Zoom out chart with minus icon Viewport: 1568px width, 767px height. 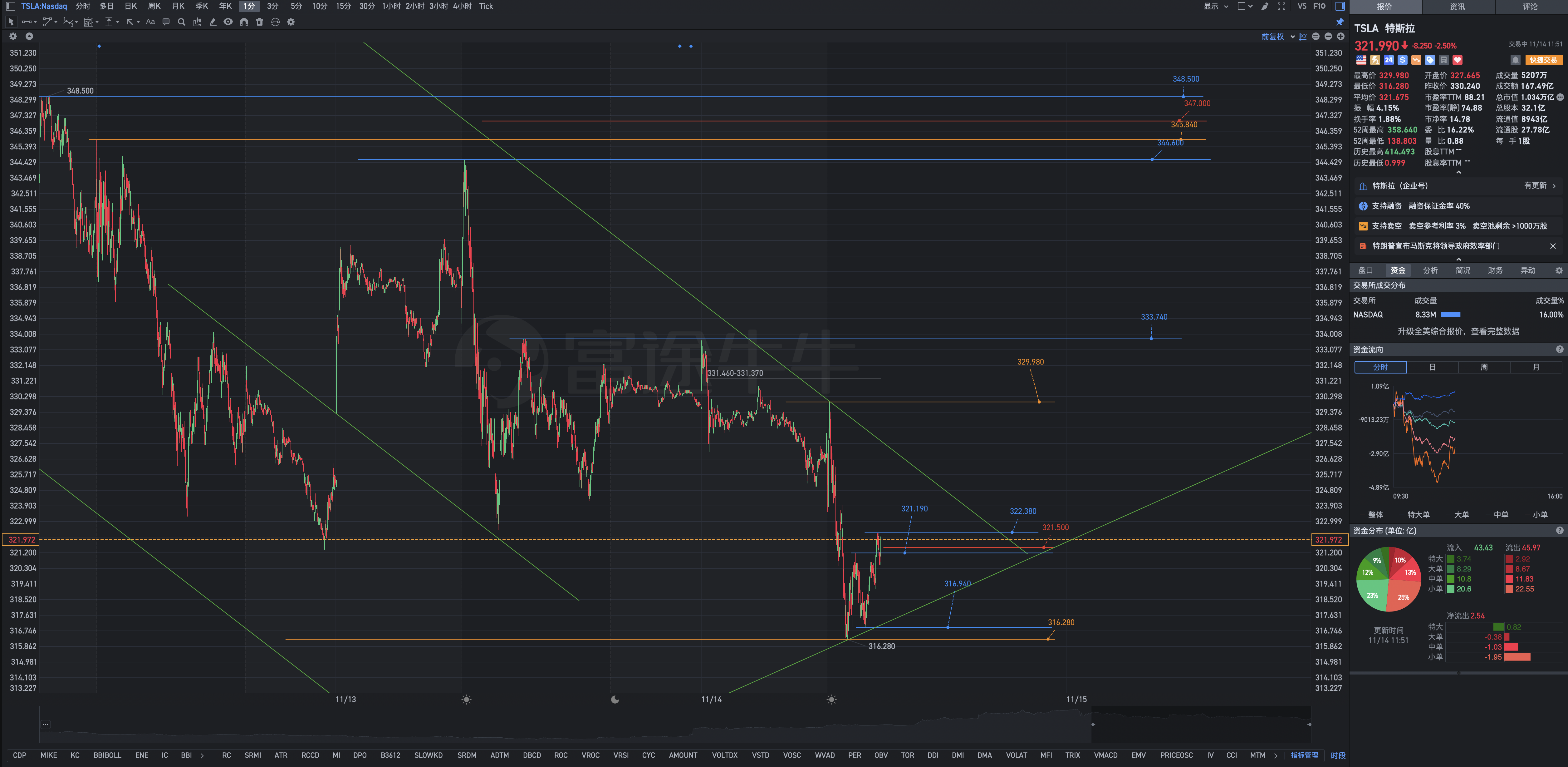click(1328, 37)
